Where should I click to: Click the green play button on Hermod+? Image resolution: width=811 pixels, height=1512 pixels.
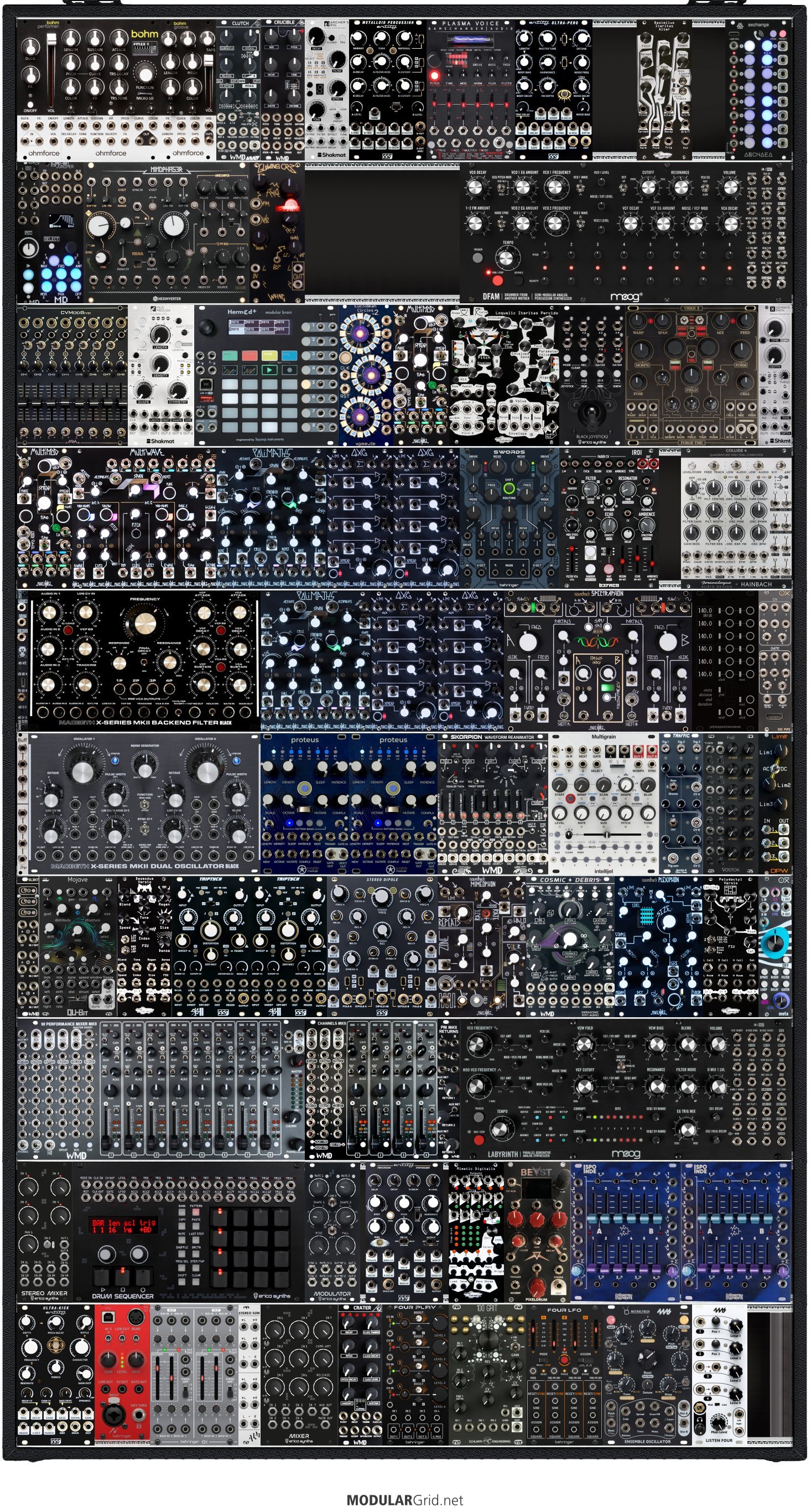tap(269, 370)
